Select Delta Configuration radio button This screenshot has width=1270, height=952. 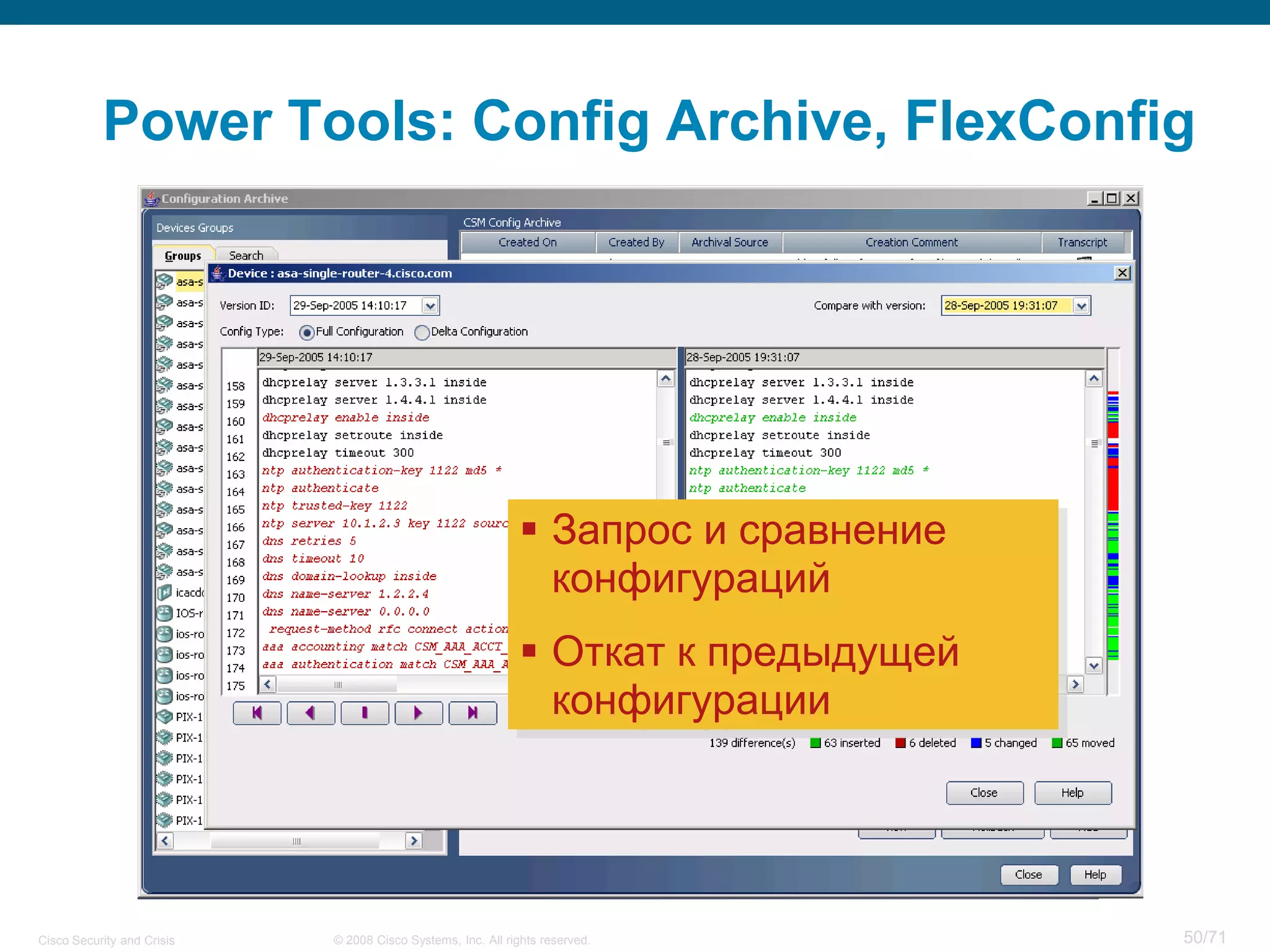tap(422, 332)
